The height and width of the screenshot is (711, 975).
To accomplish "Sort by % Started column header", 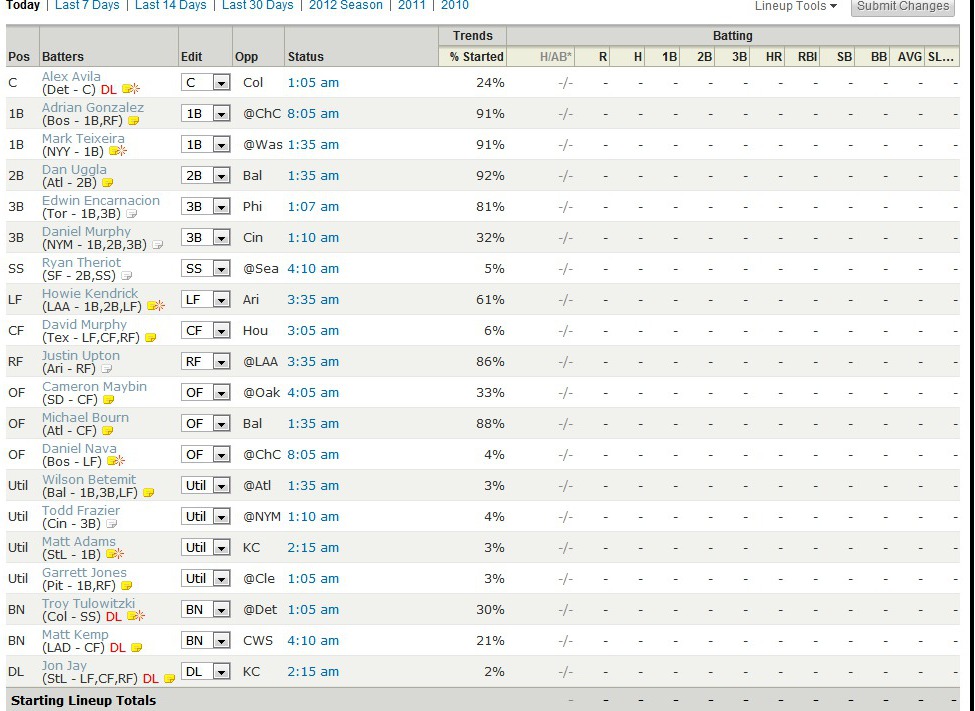I will [x=477, y=57].
